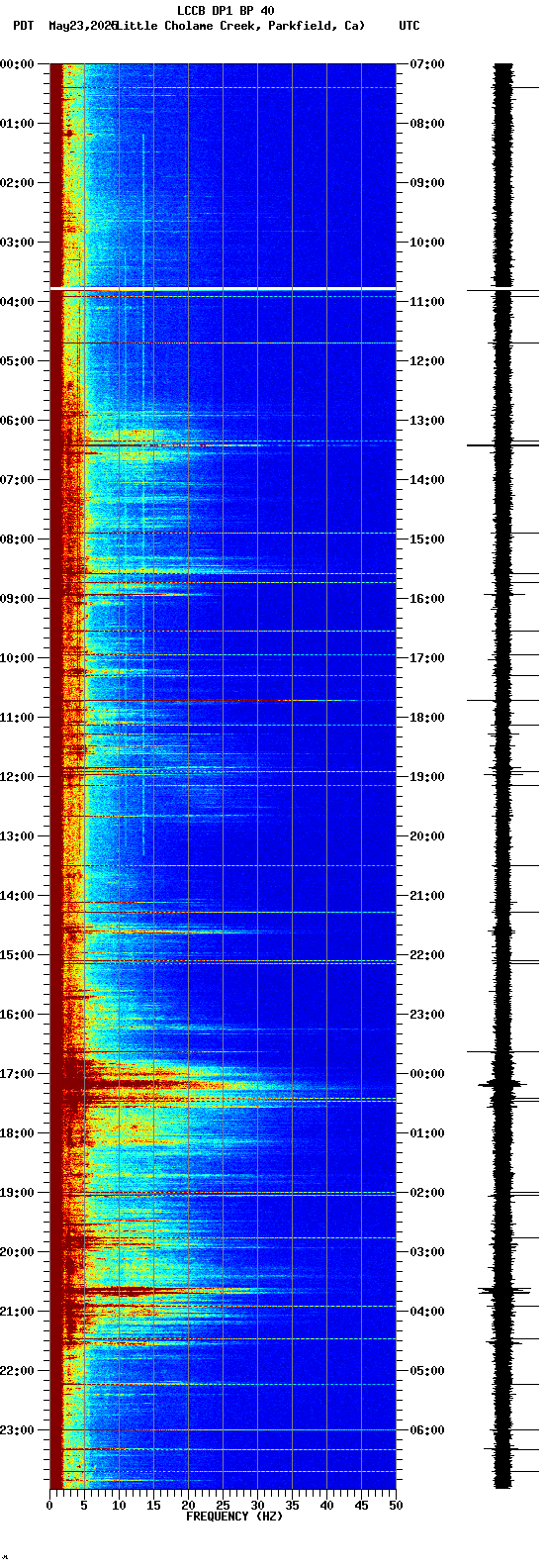Click the '5' frequency axis tick label
The height and width of the screenshot is (1568, 546).
click(84, 1505)
